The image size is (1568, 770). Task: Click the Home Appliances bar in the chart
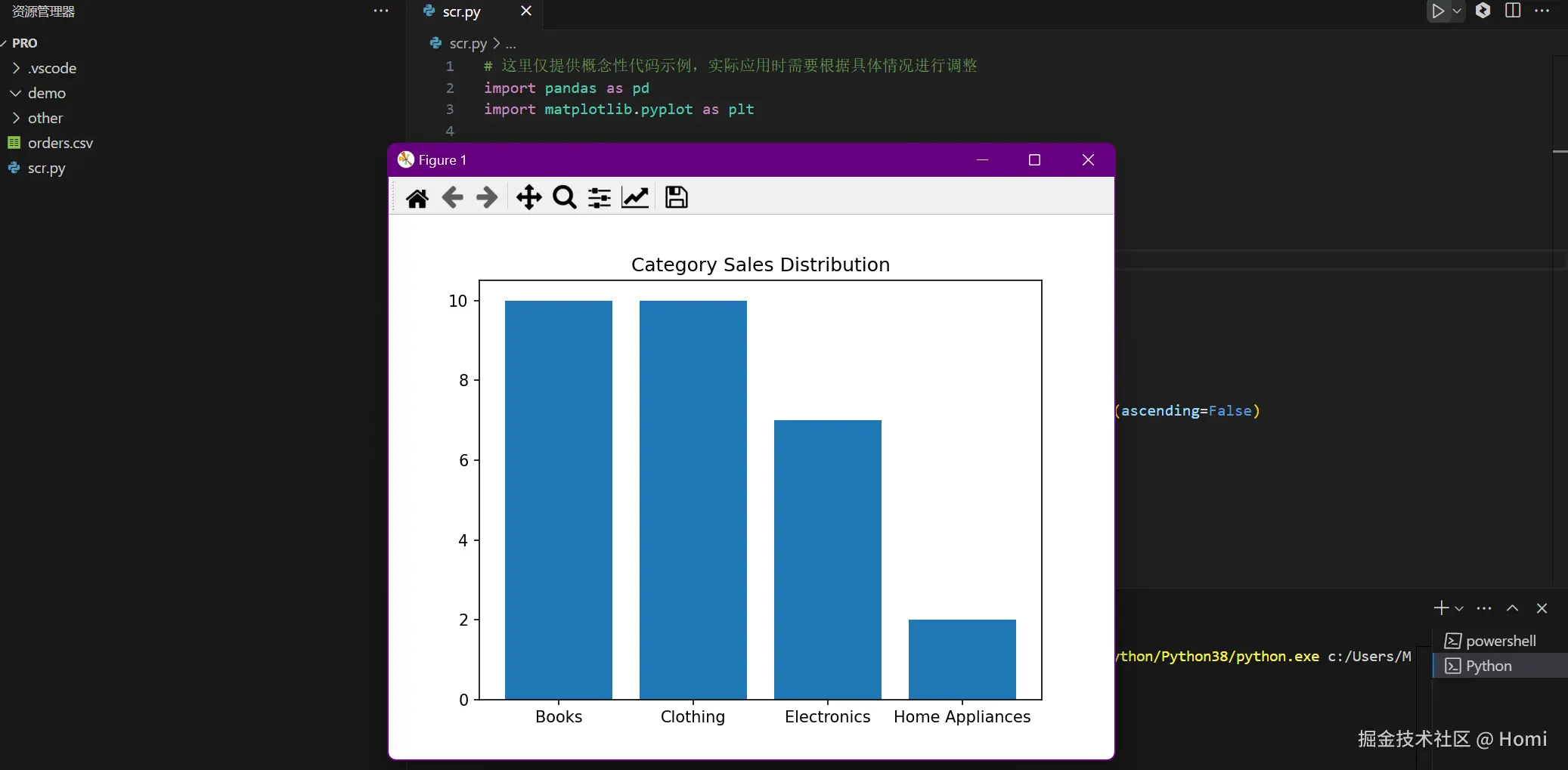click(x=962, y=659)
